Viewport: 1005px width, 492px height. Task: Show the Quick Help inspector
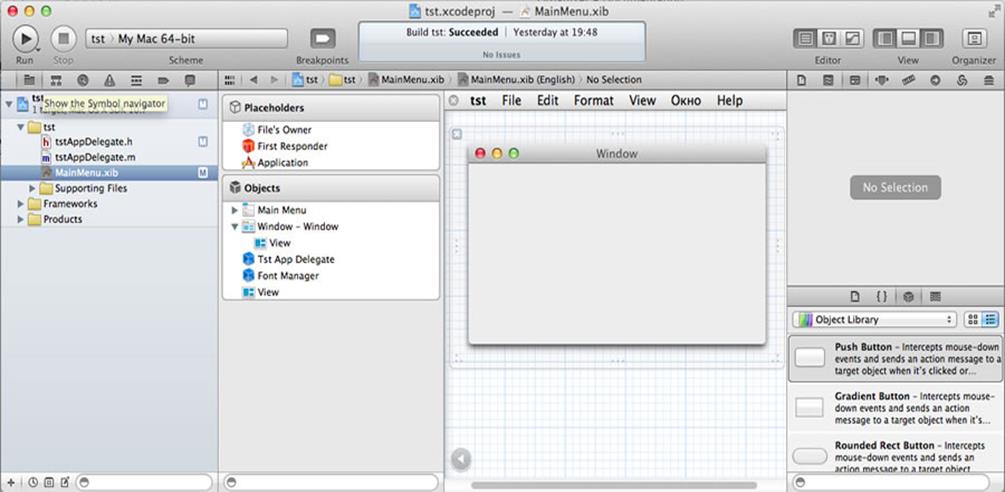pyautogui.click(x=828, y=80)
